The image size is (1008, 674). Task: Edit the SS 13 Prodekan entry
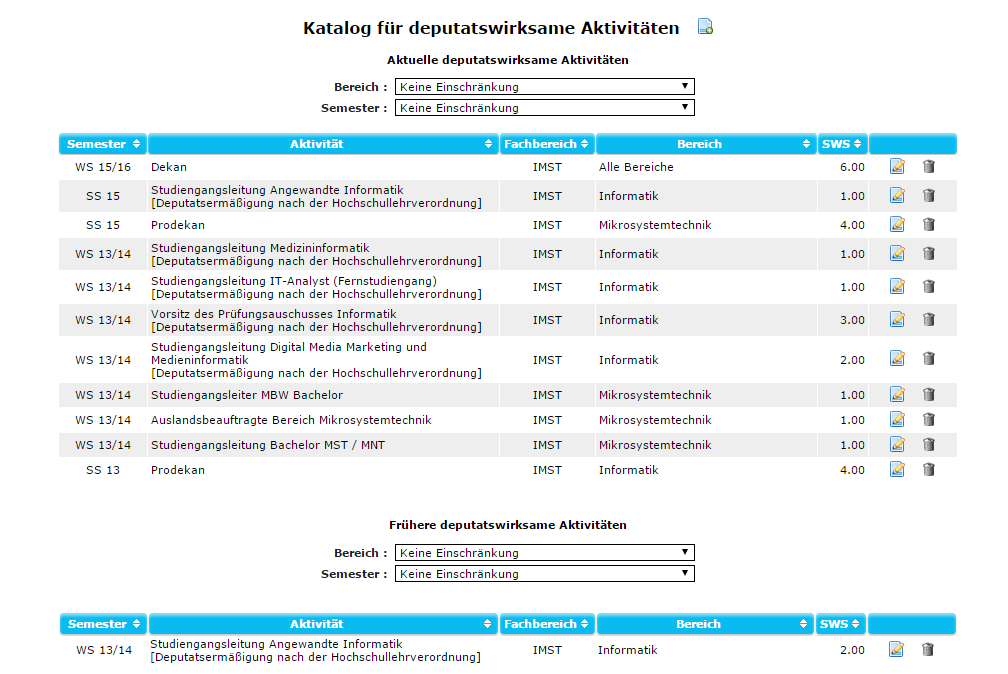coord(897,469)
